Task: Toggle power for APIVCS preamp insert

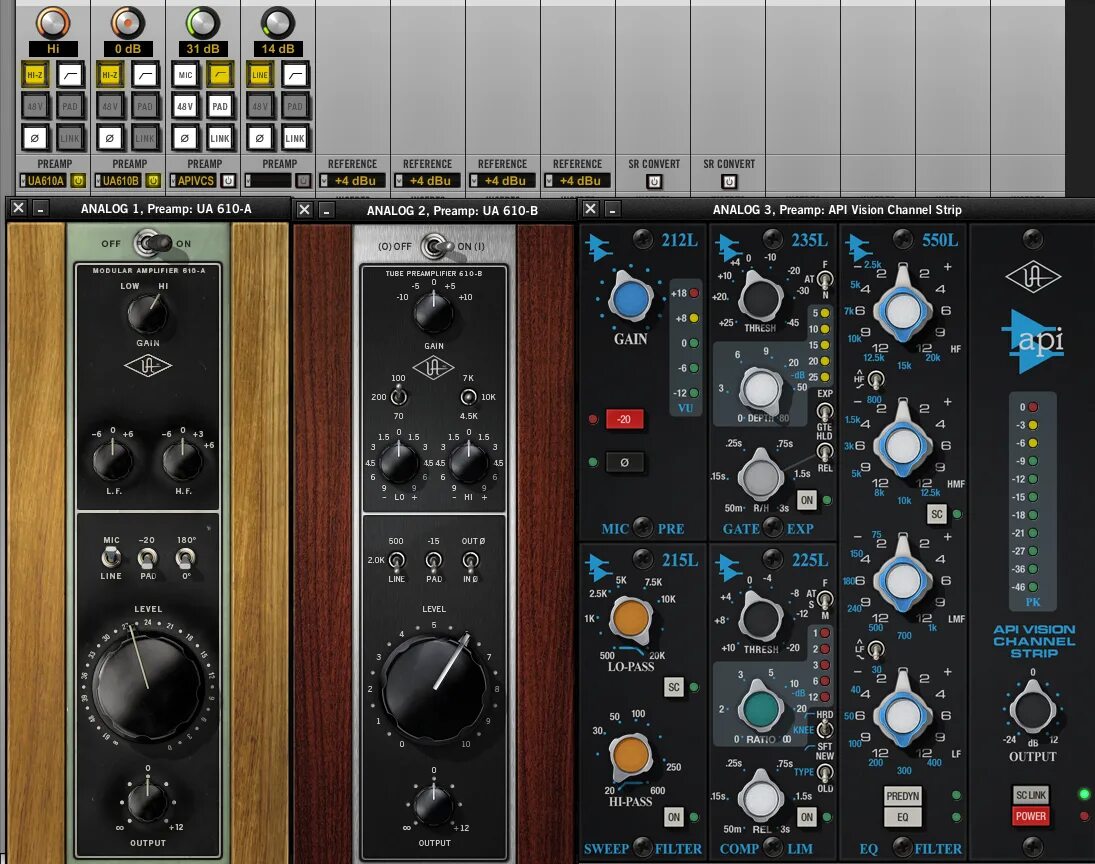Action: (x=228, y=181)
